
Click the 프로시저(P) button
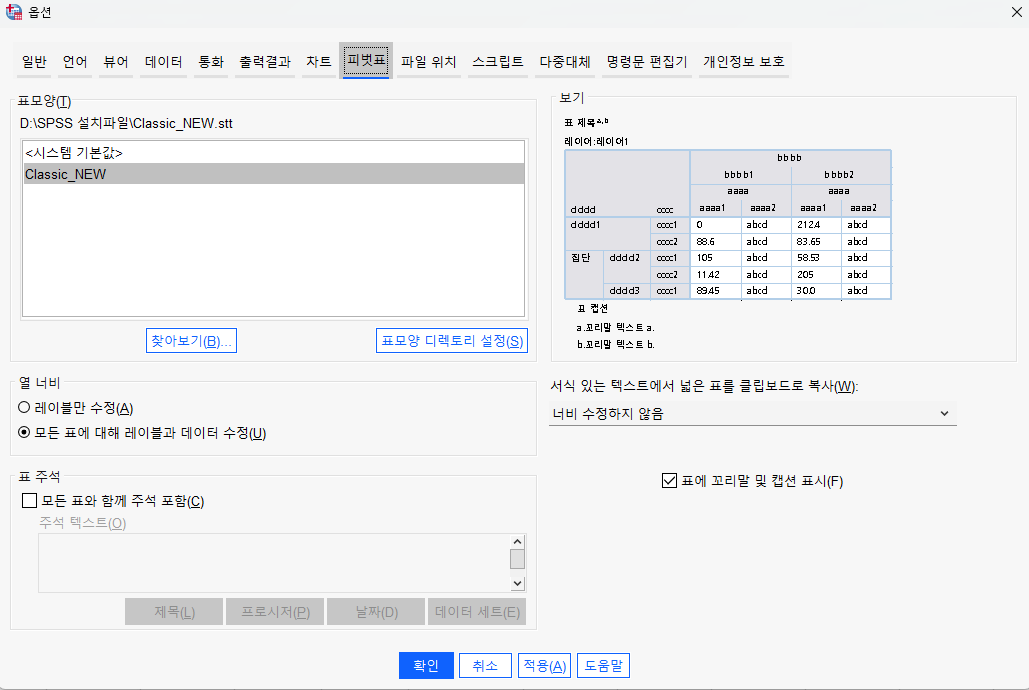tap(275, 612)
